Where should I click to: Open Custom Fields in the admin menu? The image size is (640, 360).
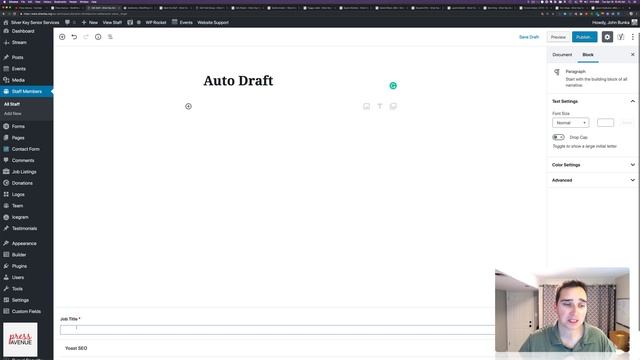tap(27, 311)
